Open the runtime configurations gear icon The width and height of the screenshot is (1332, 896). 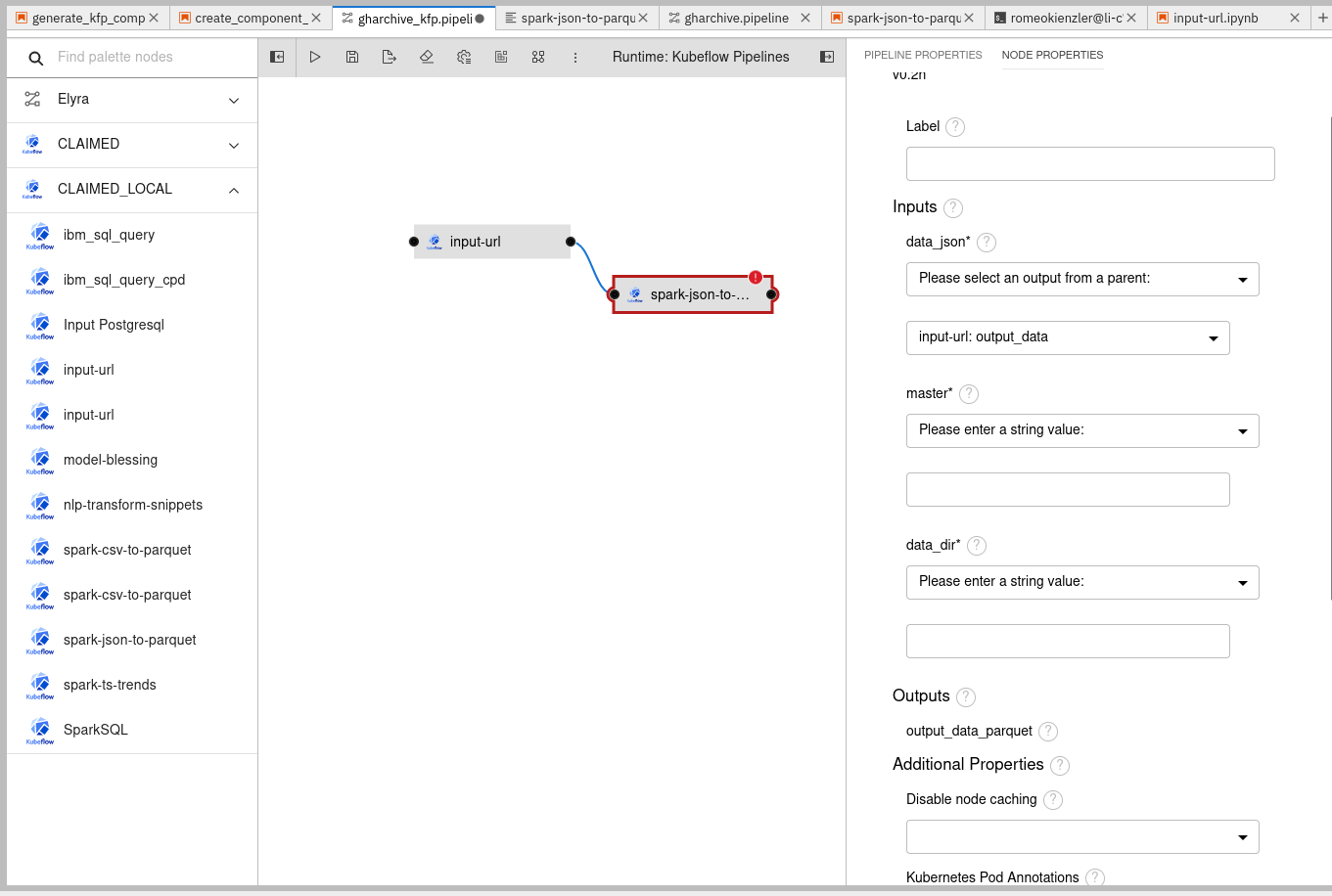pos(463,57)
